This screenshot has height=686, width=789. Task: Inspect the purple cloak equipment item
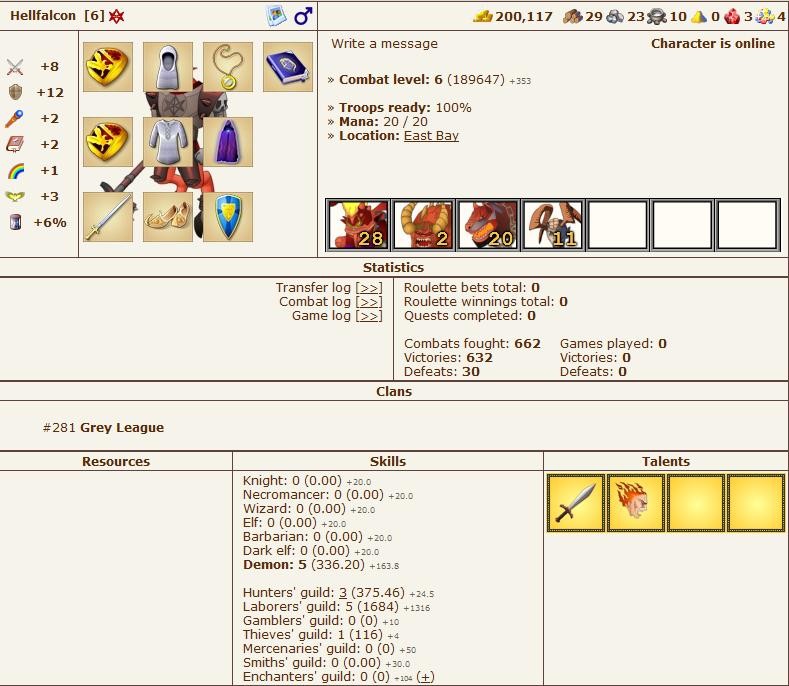[x=228, y=142]
